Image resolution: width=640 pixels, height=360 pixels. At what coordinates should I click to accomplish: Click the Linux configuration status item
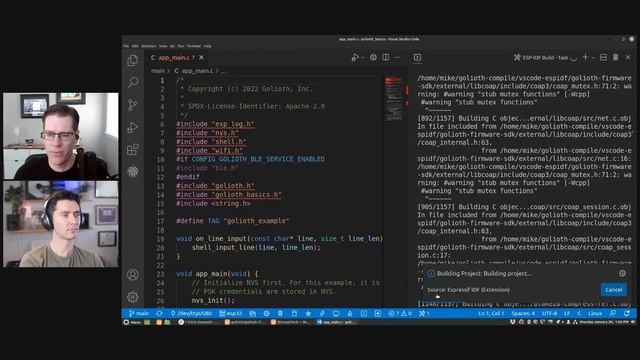(x=595, y=313)
